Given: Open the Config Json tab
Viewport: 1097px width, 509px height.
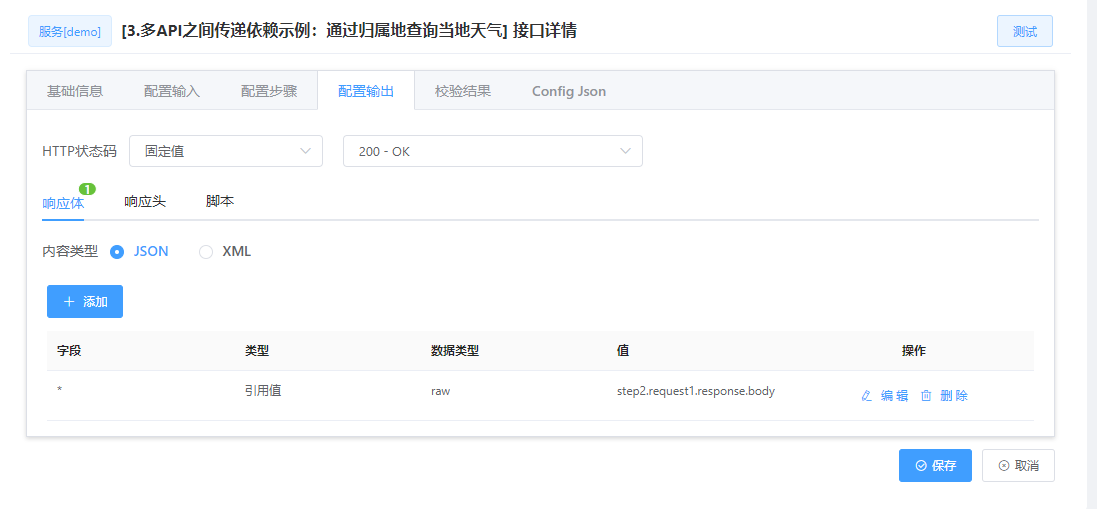Looking at the screenshot, I should [569, 91].
